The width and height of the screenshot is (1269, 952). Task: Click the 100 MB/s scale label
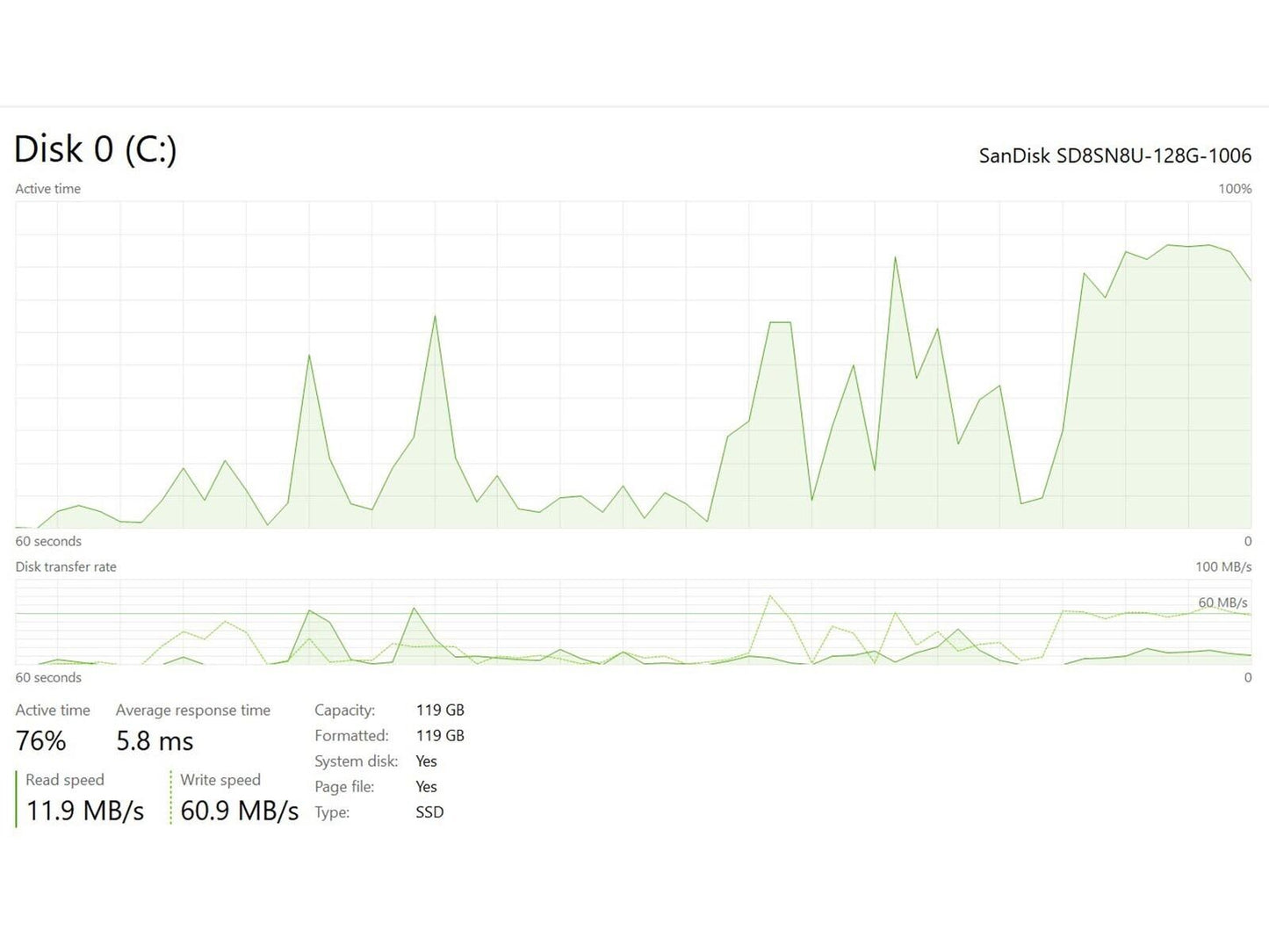pyautogui.click(x=1222, y=567)
